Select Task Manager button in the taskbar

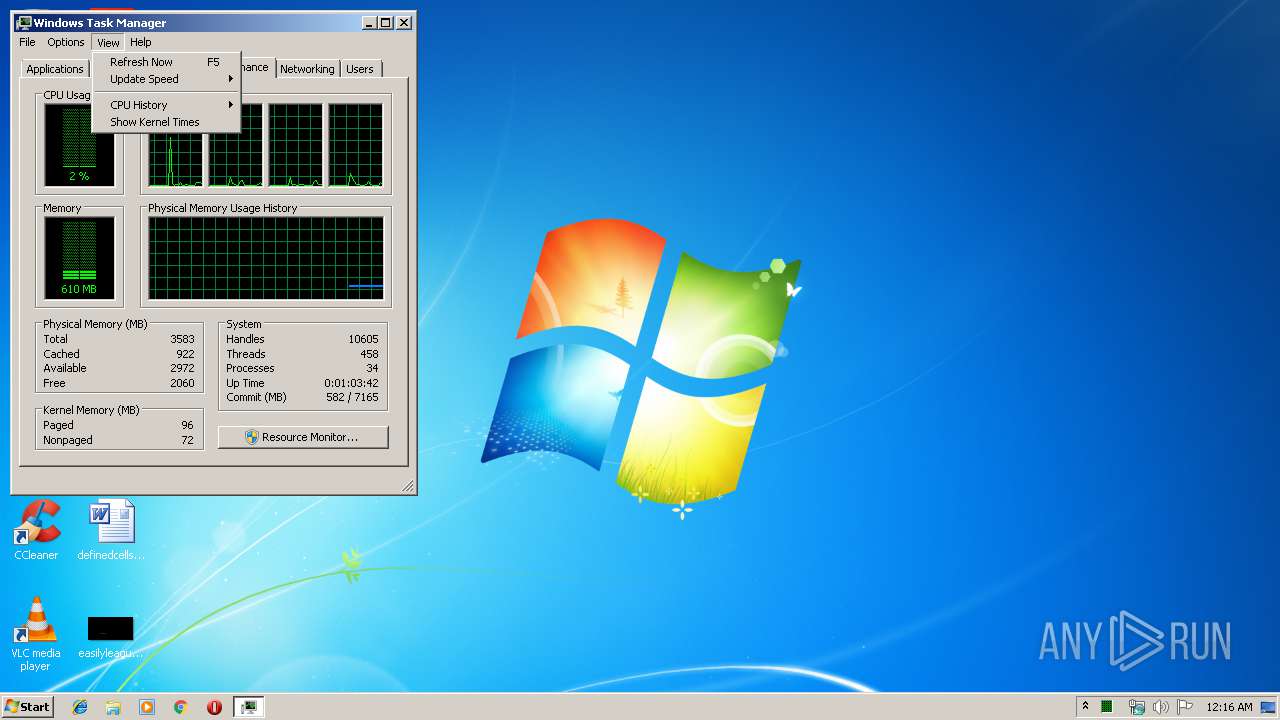(249, 707)
